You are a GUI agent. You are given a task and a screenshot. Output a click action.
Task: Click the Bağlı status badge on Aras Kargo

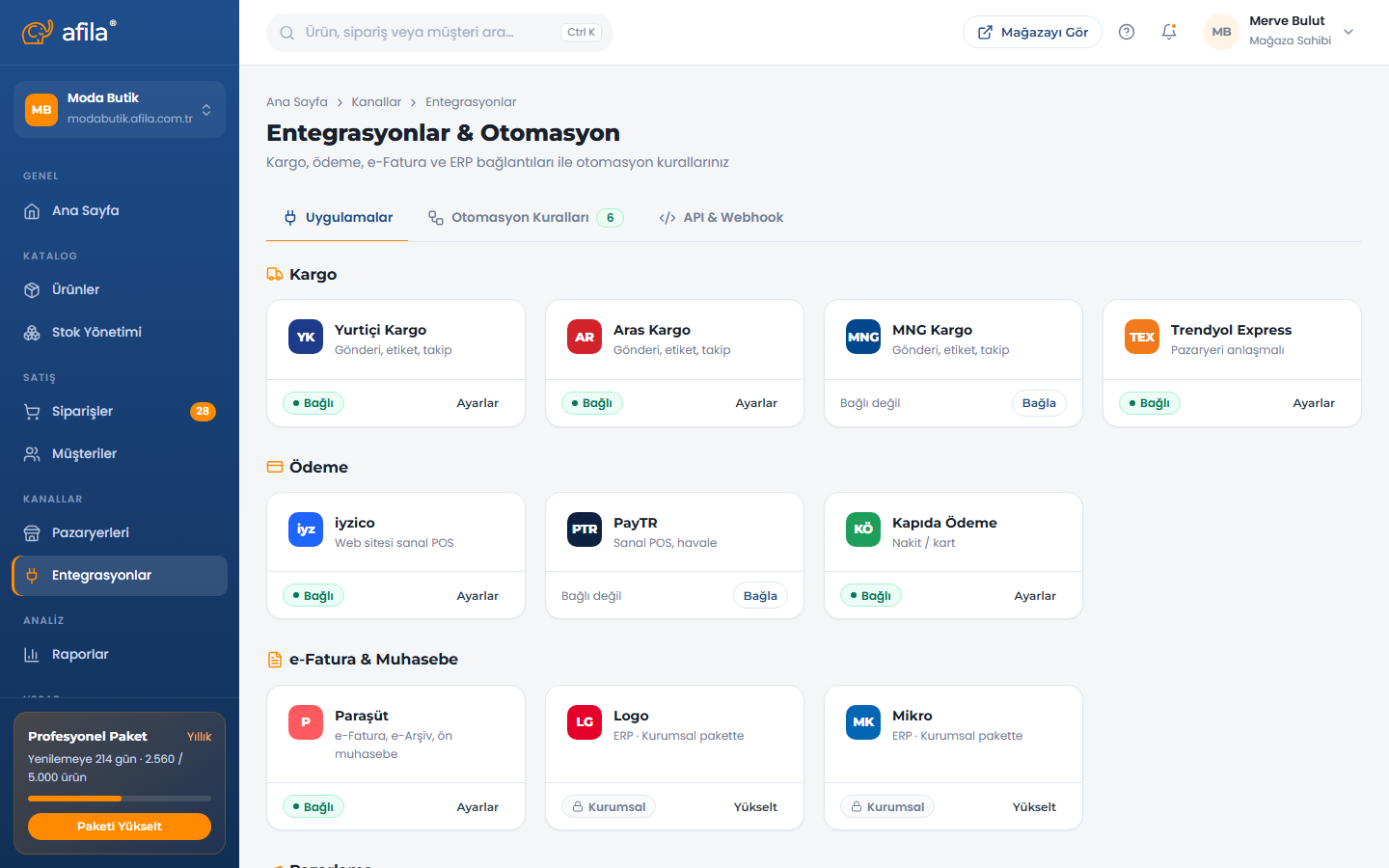592,403
